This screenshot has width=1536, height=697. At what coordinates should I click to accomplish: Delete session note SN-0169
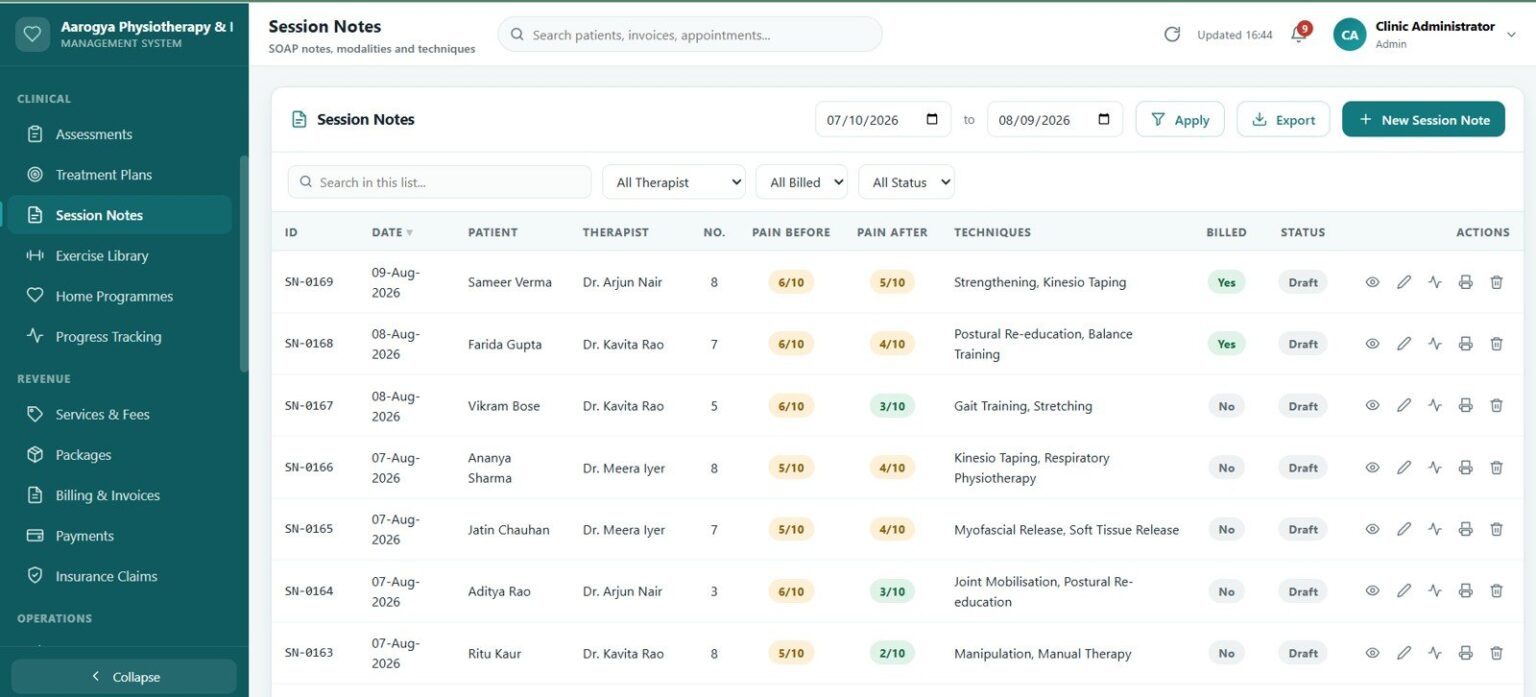[1496, 282]
